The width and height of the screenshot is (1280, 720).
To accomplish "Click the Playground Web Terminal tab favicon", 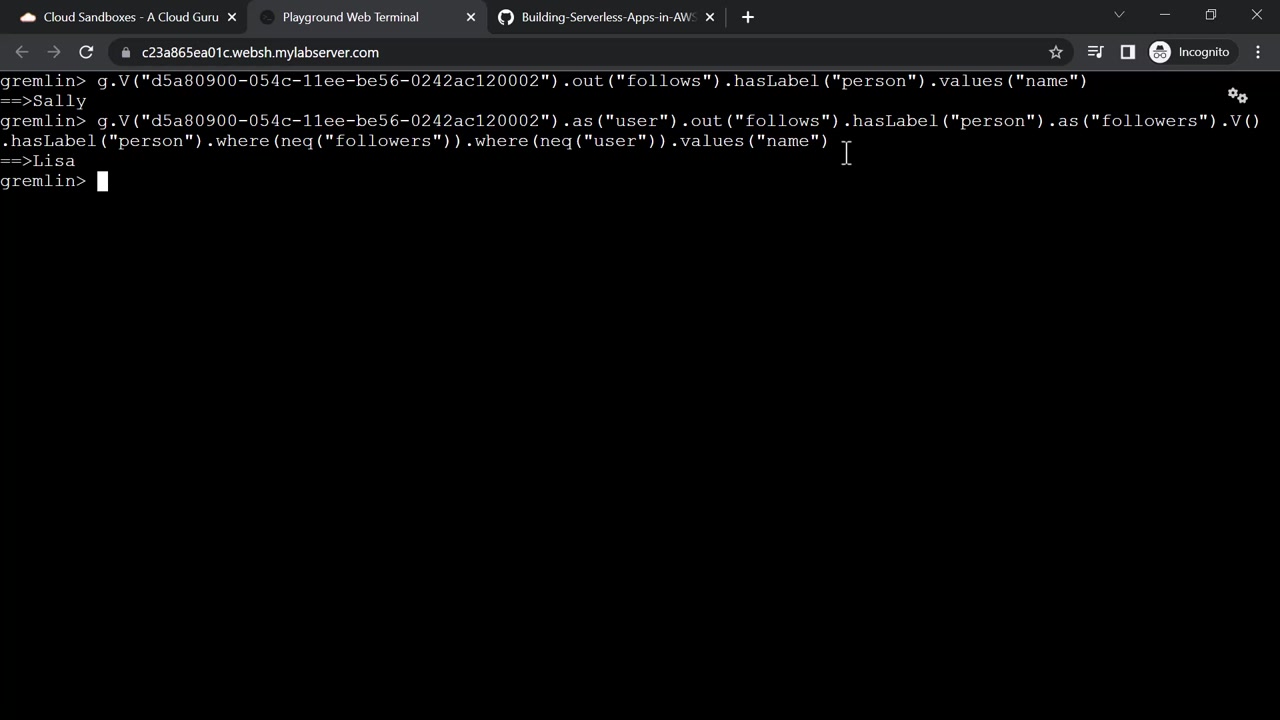I will (267, 17).
